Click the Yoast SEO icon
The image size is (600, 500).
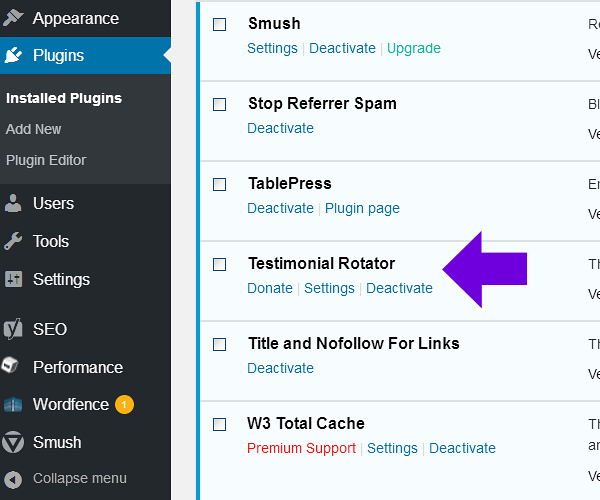click(14, 329)
